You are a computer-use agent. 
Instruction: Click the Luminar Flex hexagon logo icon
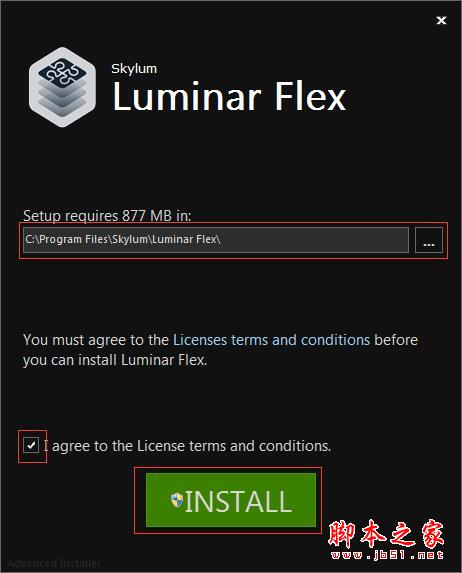(62, 87)
